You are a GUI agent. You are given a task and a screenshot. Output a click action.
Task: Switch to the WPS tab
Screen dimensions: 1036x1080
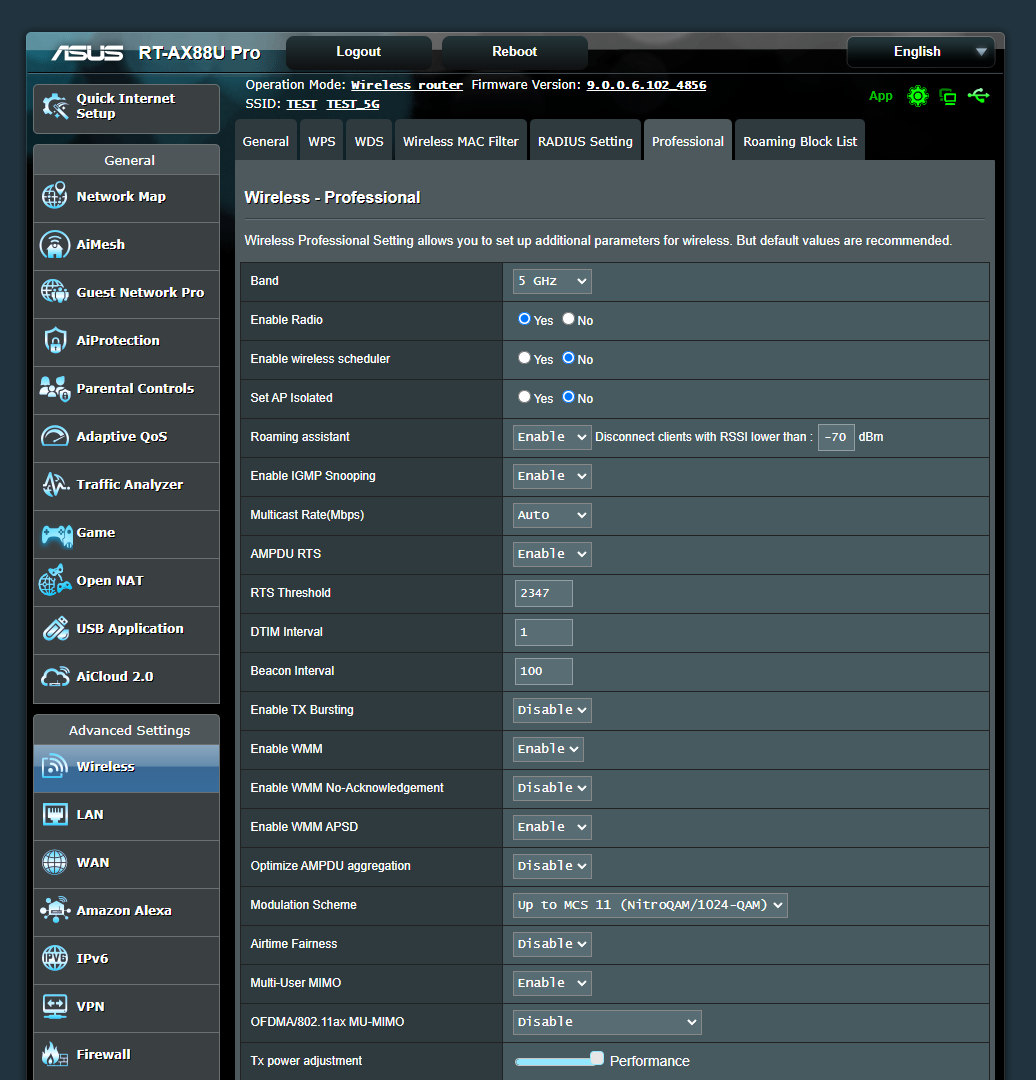click(322, 141)
